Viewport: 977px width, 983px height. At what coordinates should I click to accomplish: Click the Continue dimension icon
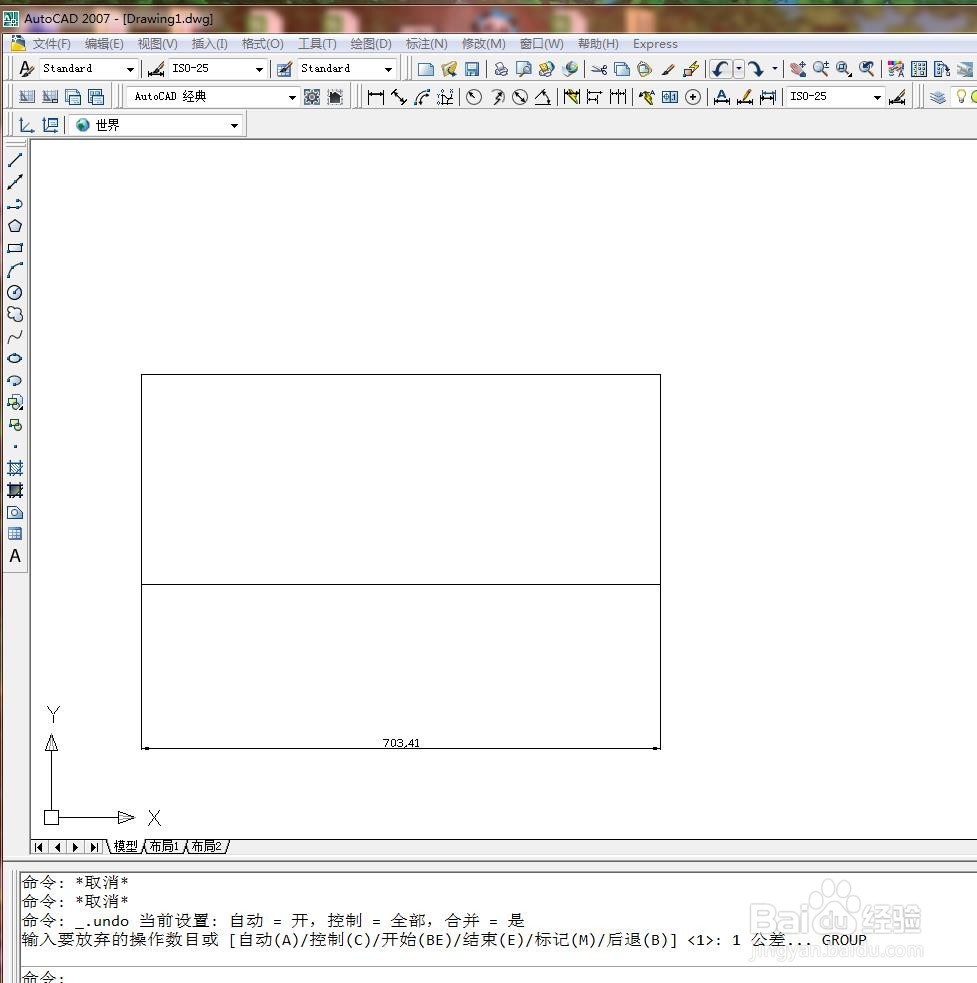tap(618, 97)
